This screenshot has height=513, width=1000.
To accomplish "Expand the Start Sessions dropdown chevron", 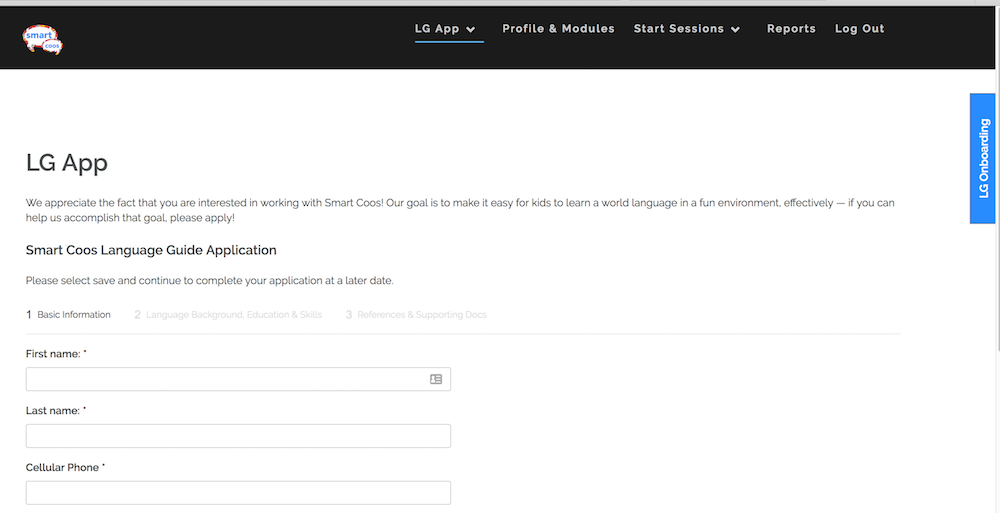I will 735,29.
